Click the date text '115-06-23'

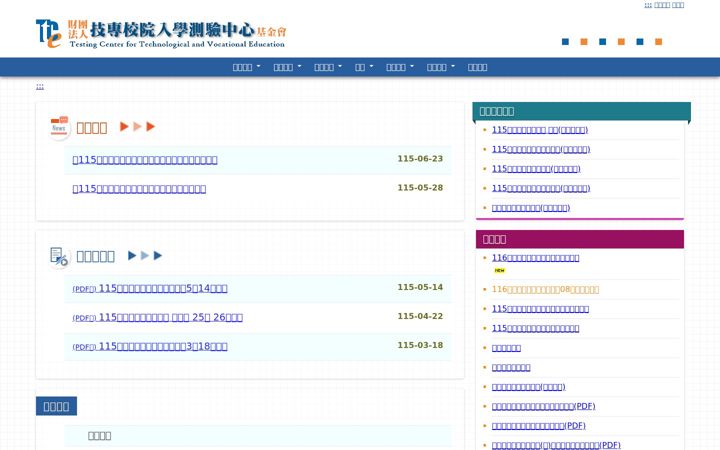tap(420, 158)
